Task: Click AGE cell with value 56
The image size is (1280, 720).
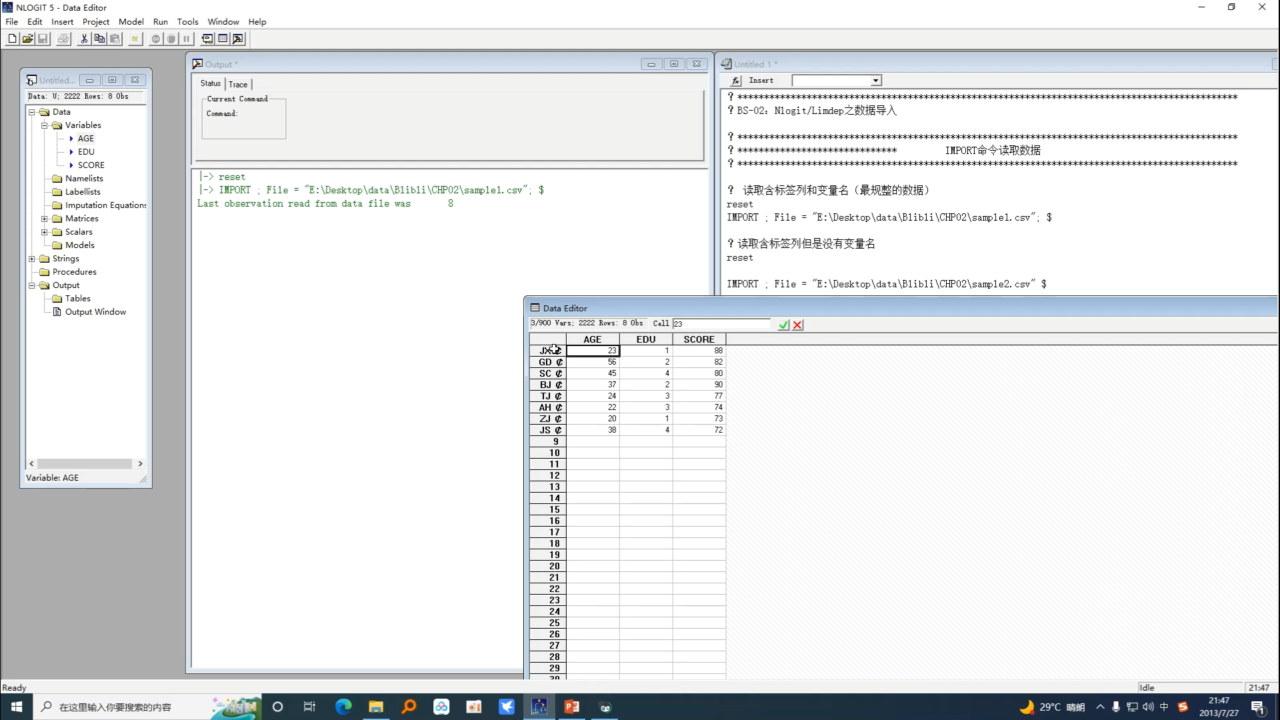Action: click(x=593, y=362)
